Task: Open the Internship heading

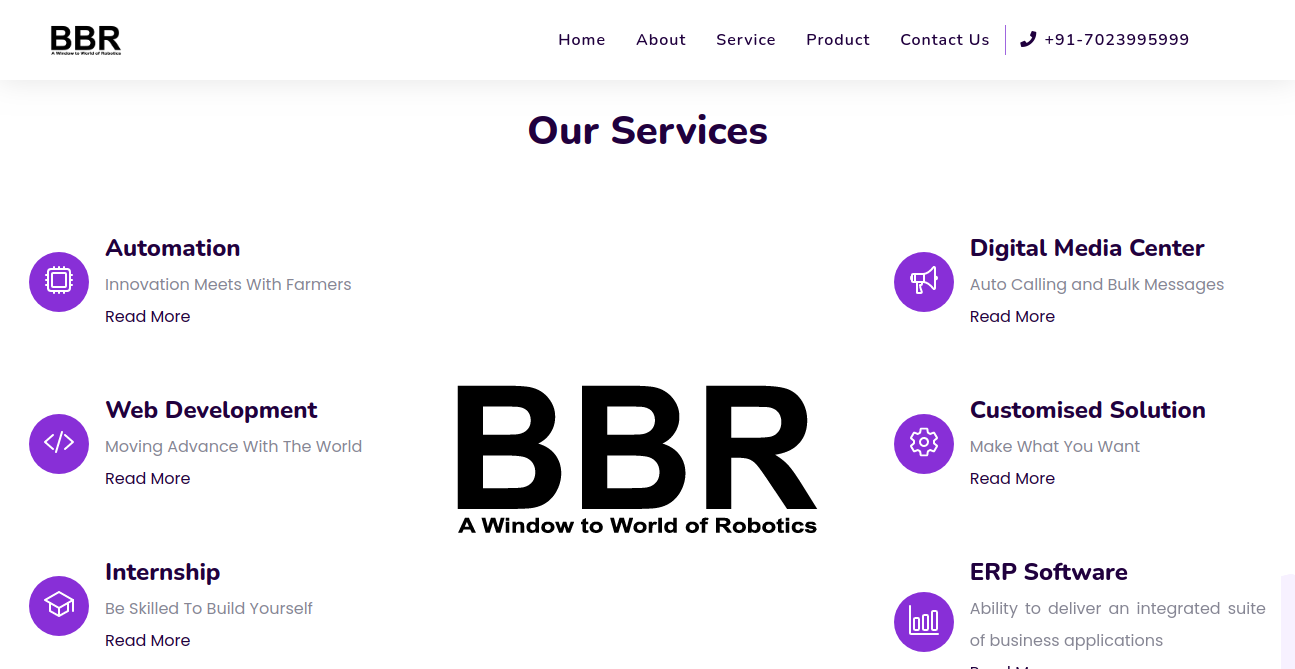Action: 163,572
